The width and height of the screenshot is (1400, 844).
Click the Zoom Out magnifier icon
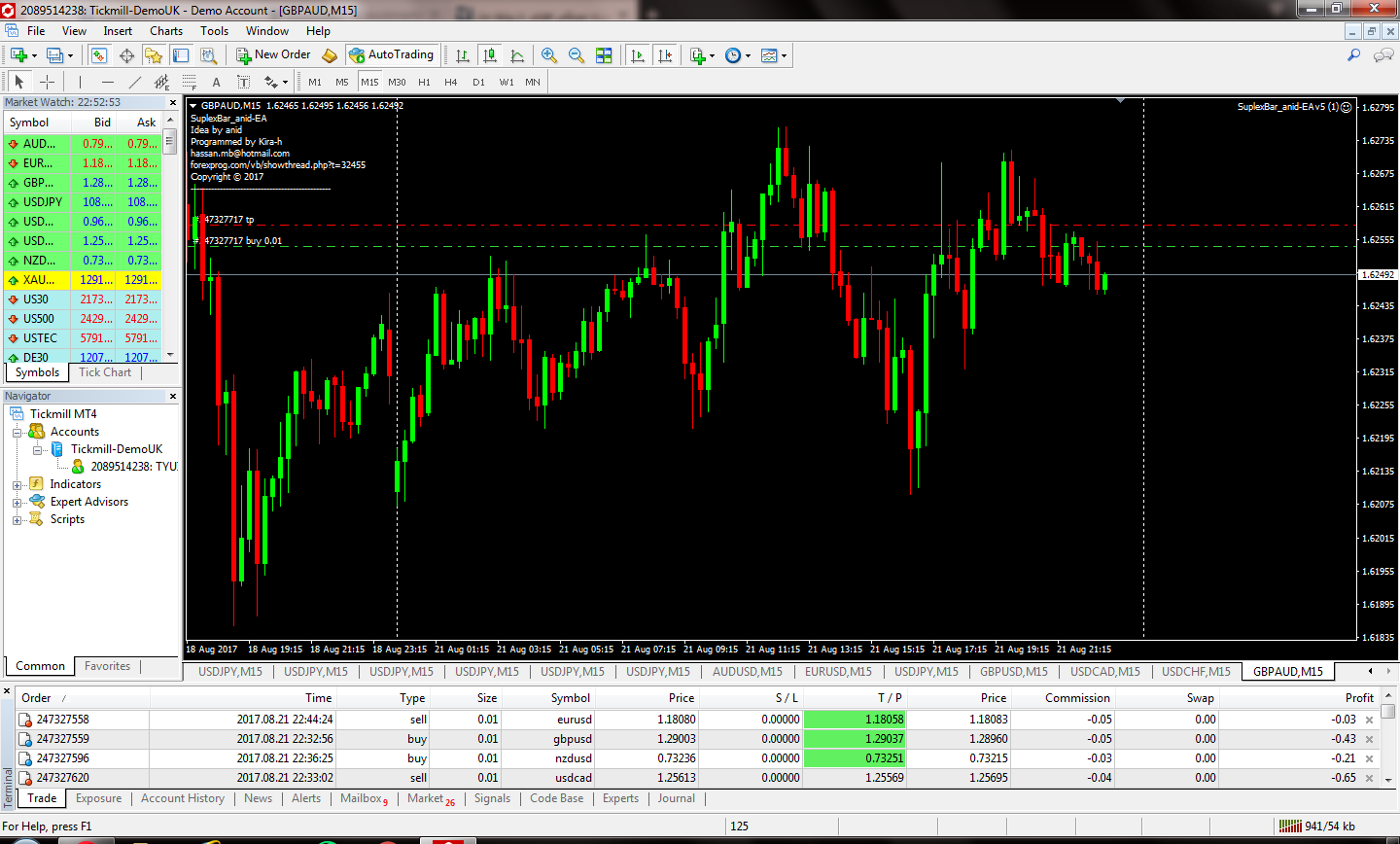click(577, 55)
